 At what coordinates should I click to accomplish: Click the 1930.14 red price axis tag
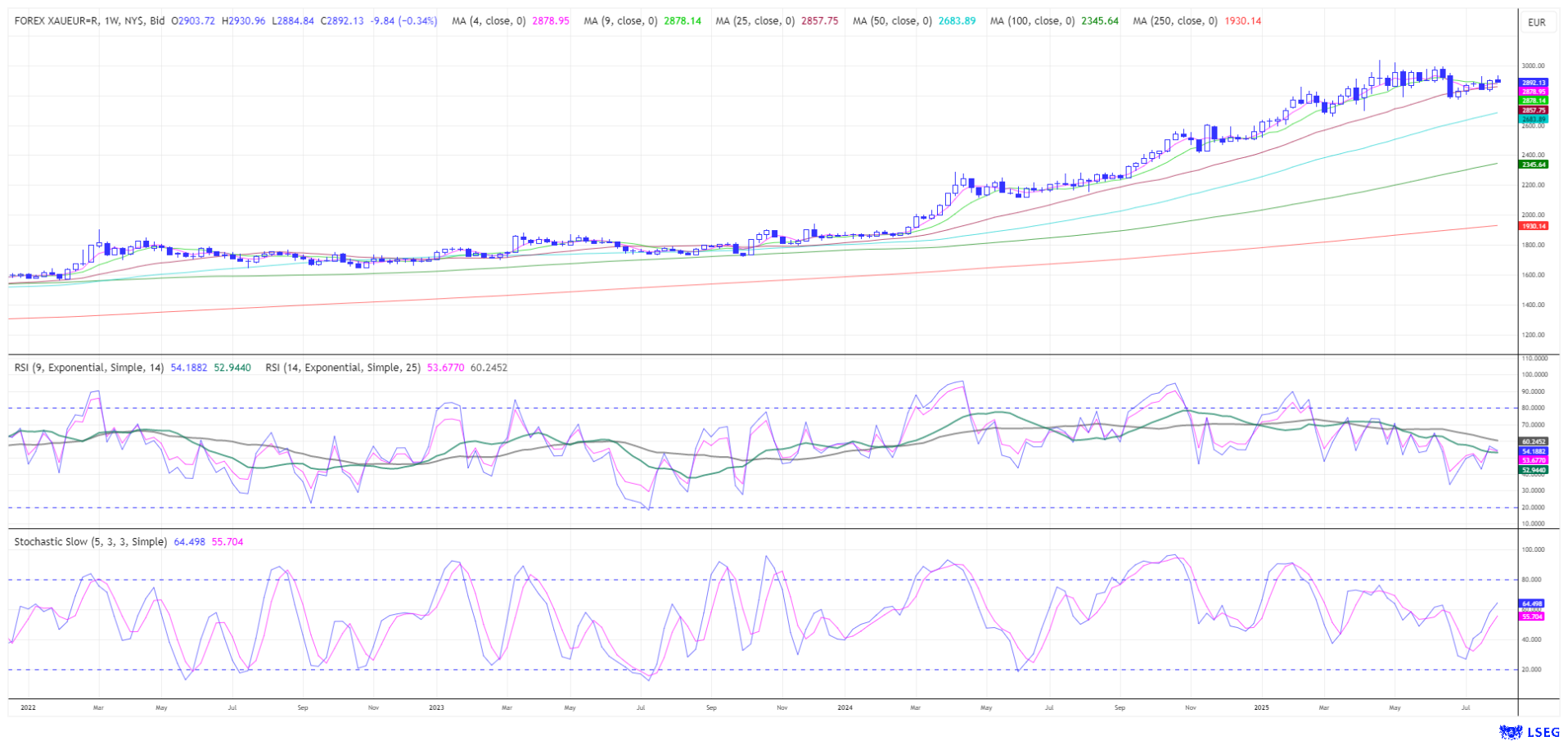coord(1533,226)
